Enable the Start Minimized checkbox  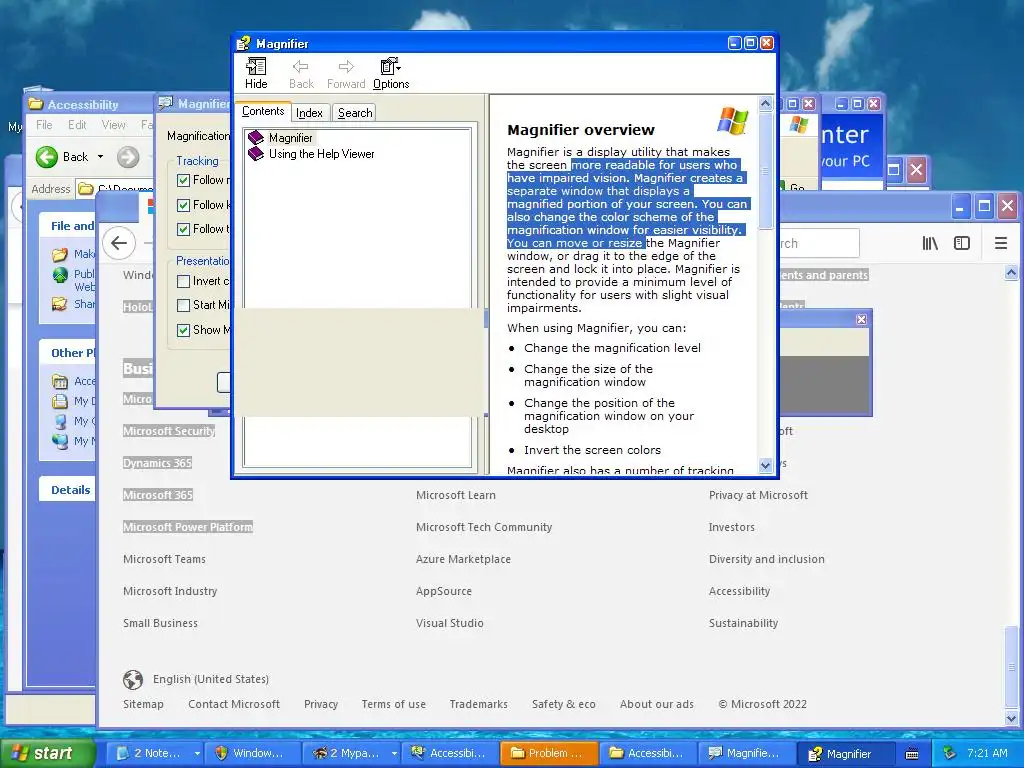tap(184, 305)
